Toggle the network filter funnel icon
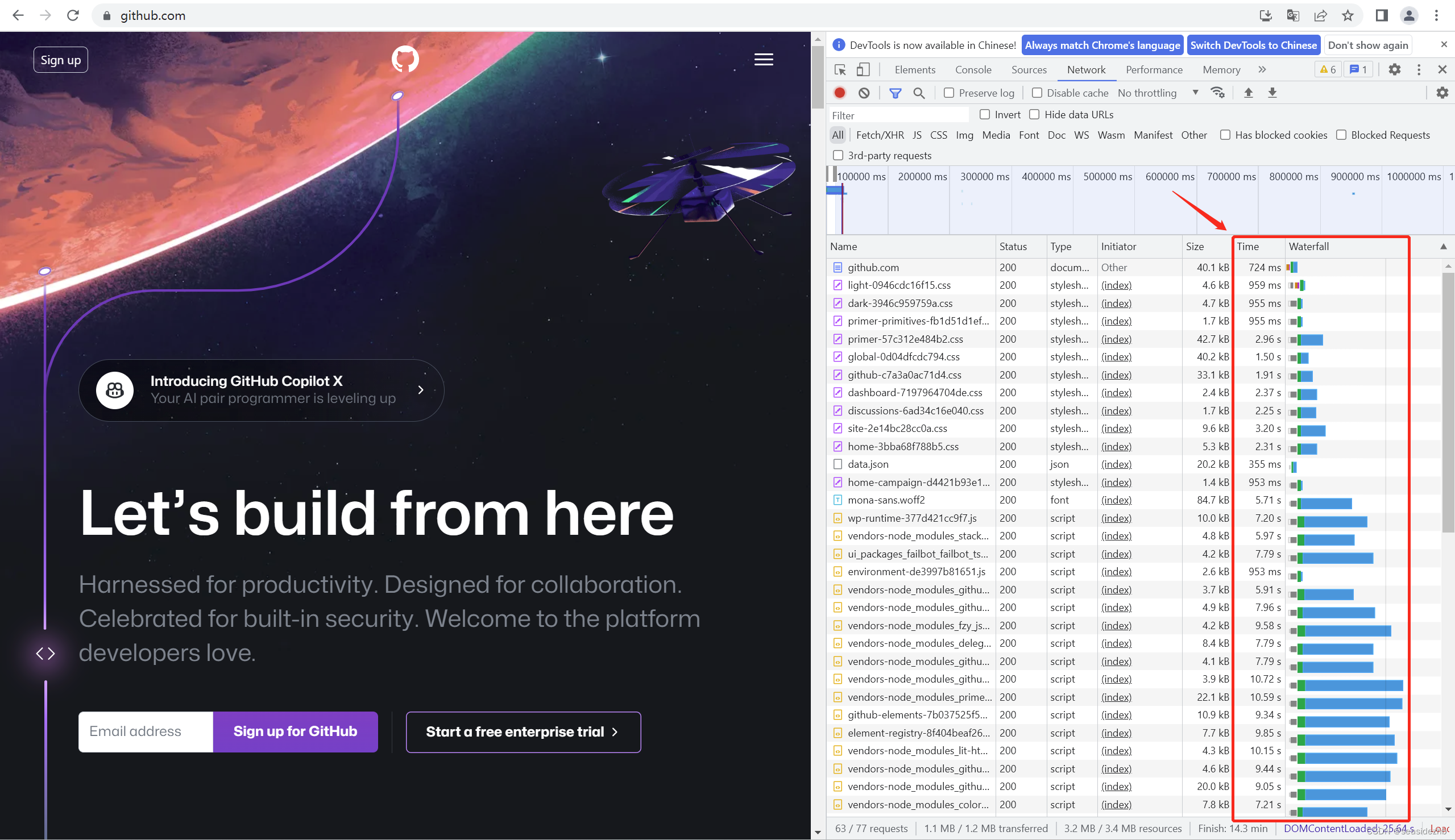The image size is (1455, 840). coord(894,93)
